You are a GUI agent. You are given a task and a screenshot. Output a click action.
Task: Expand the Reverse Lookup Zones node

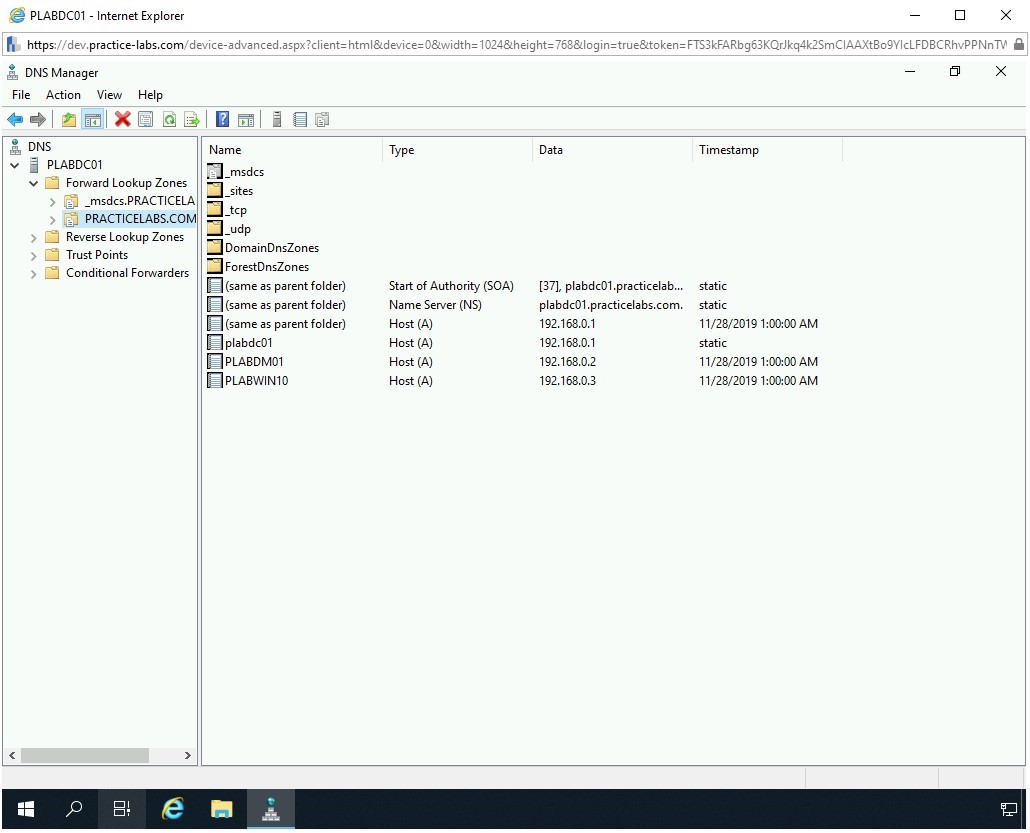[34, 238]
